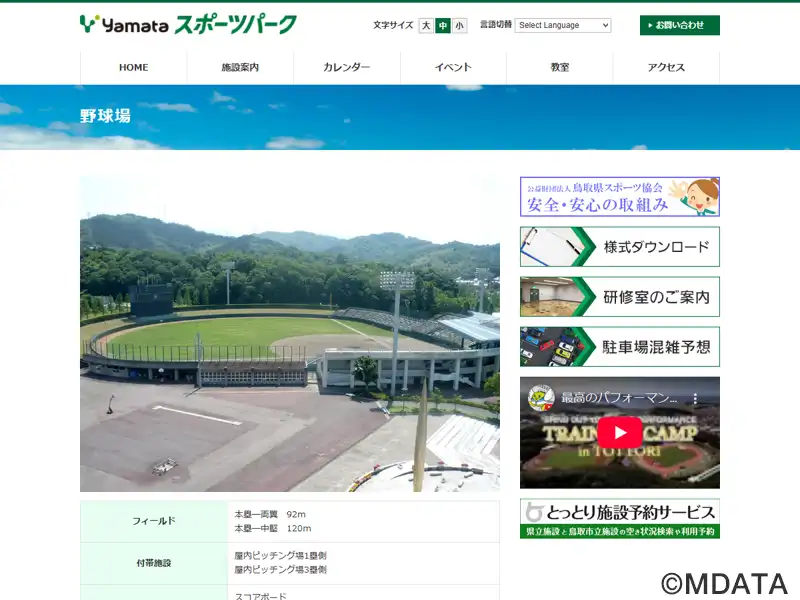Image resolution: width=800 pixels, height=600 pixels.
Task: Open the 研修室のご案内 banner link
Action: (620, 296)
